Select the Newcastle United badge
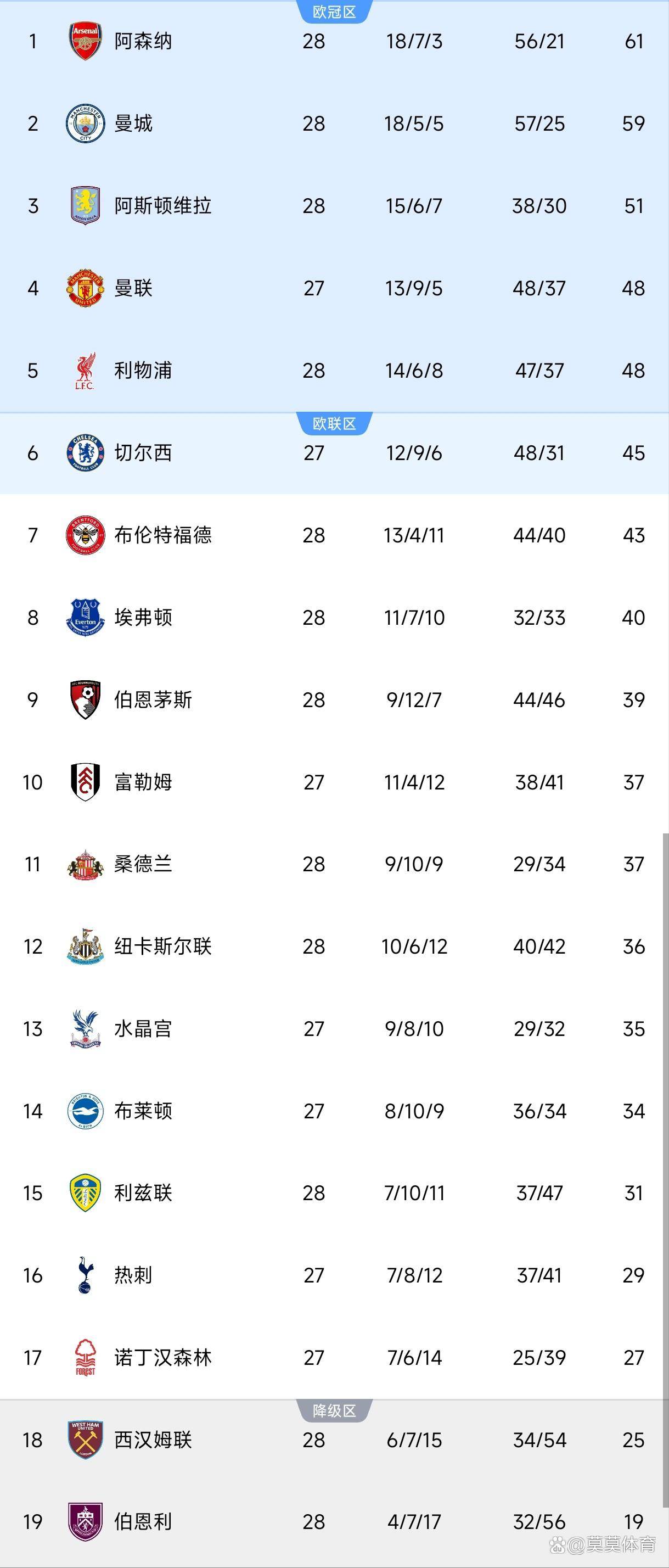669x1568 pixels. pyautogui.click(x=86, y=947)
